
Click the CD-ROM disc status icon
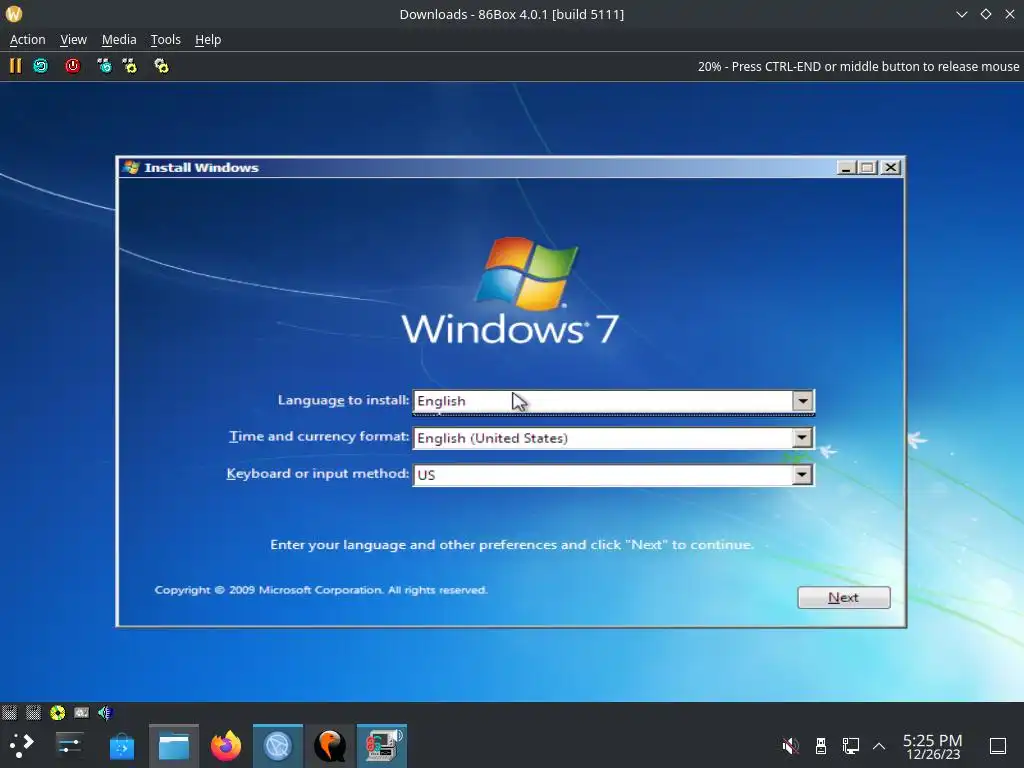pyautogui.click(x=57, y=712)
